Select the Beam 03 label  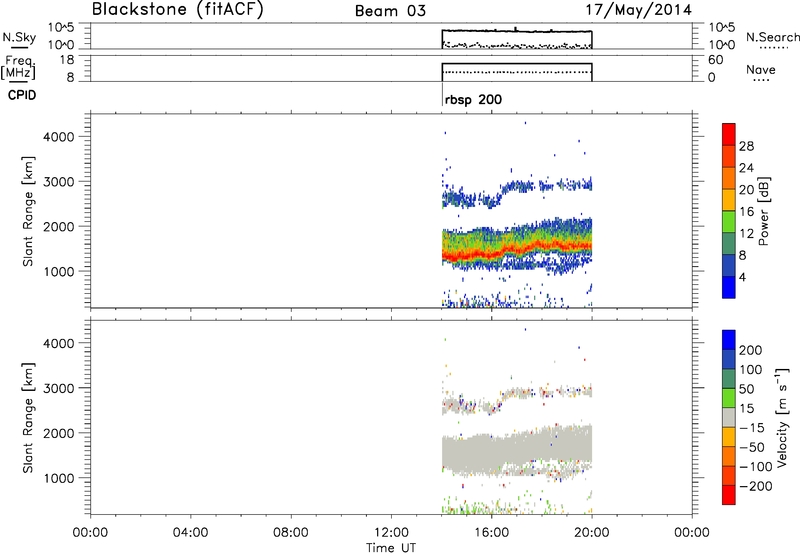(x=390, y=11)
